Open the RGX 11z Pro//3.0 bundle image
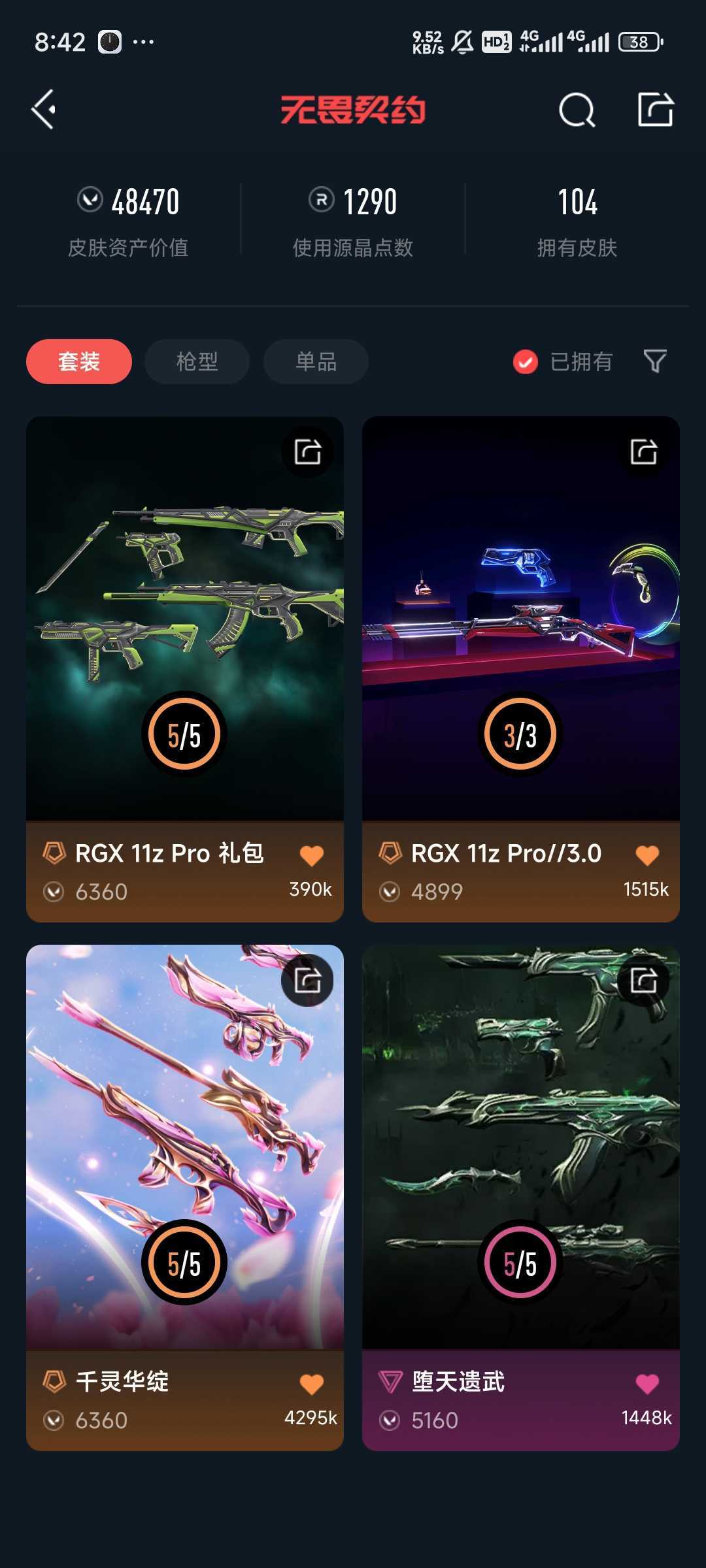 click(x=521, y=618)
